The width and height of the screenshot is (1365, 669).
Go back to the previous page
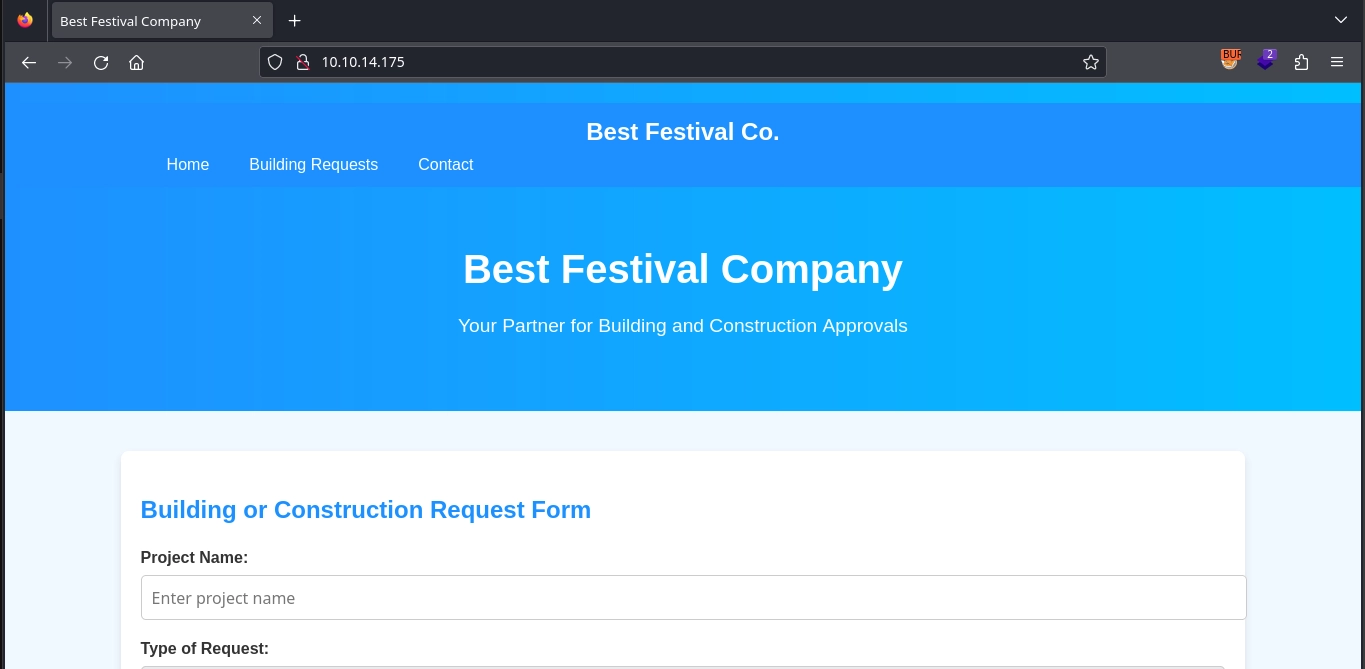point(29,62)
